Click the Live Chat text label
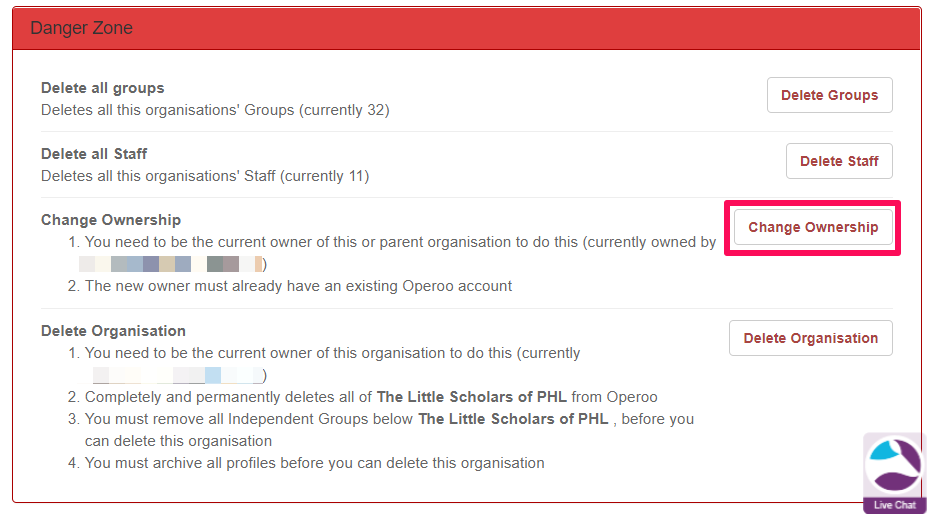930x518 pixels. (x=894, y=505)
